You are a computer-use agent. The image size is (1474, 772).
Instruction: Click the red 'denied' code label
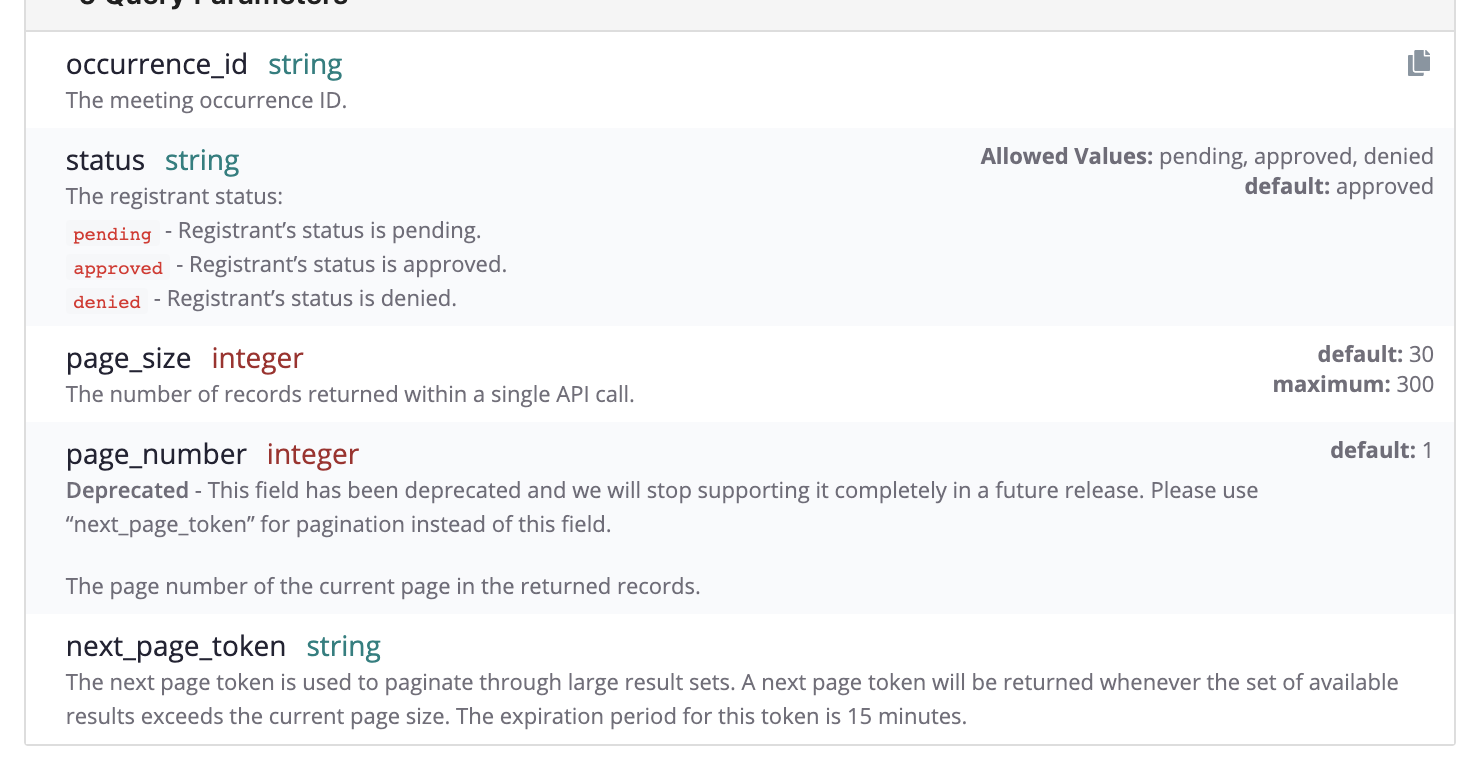[107, 302]
